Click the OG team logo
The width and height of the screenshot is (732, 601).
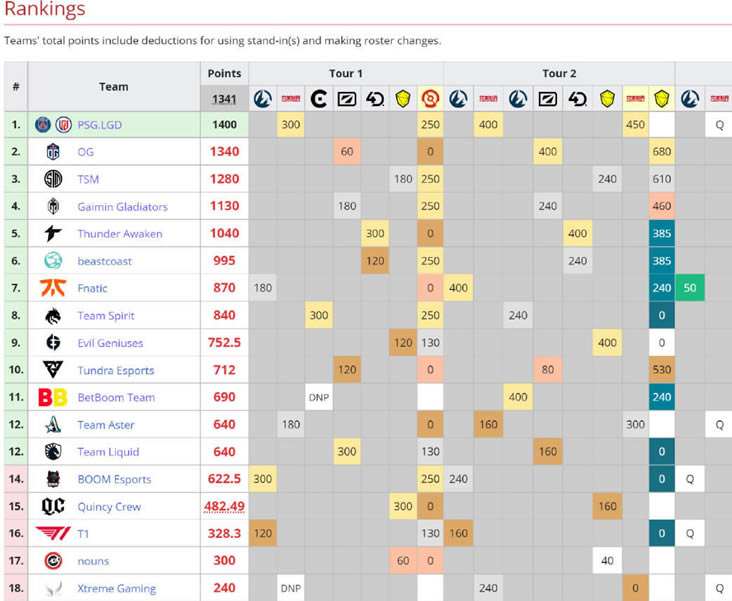coord(53,152)
